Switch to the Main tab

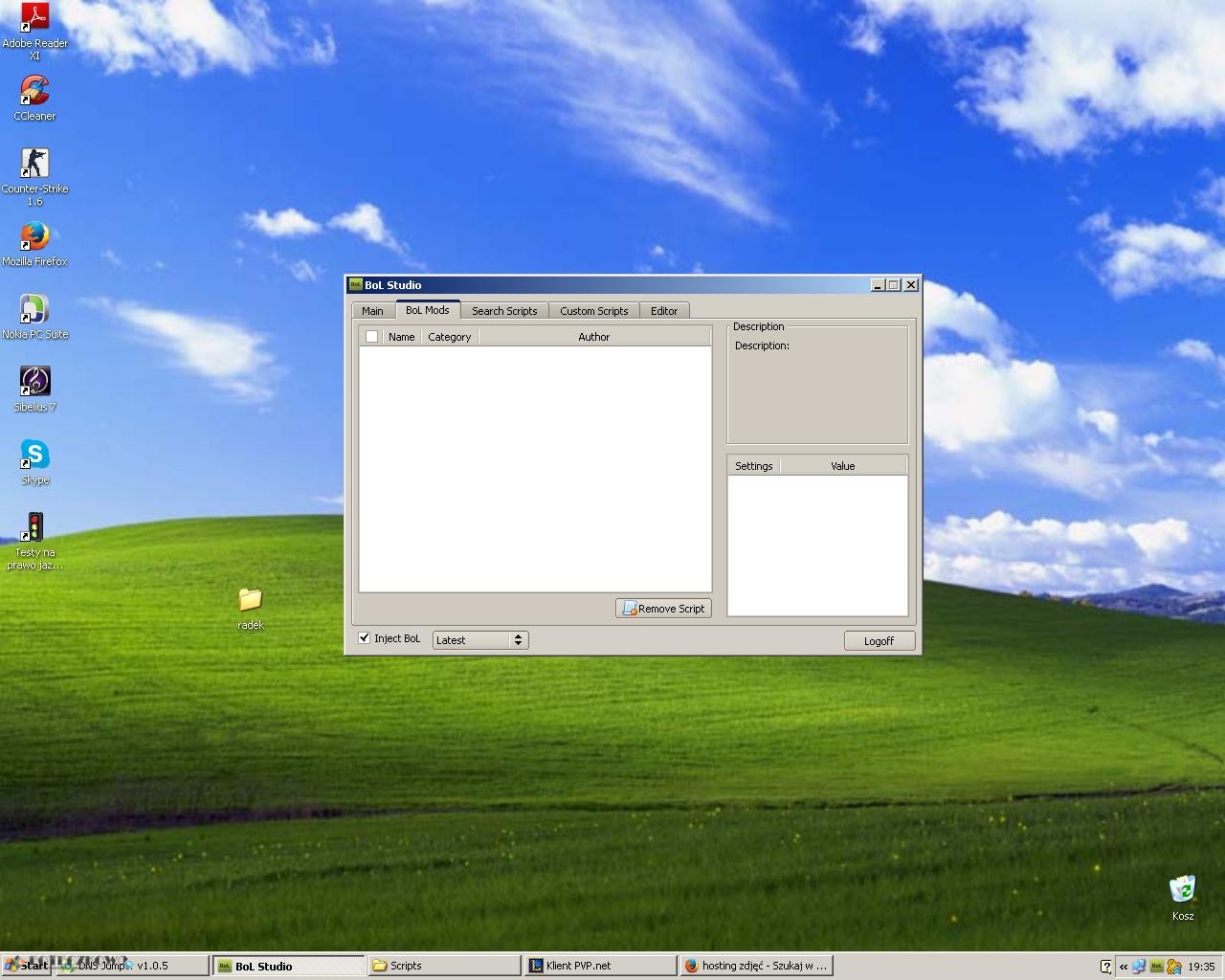point(372,311)
